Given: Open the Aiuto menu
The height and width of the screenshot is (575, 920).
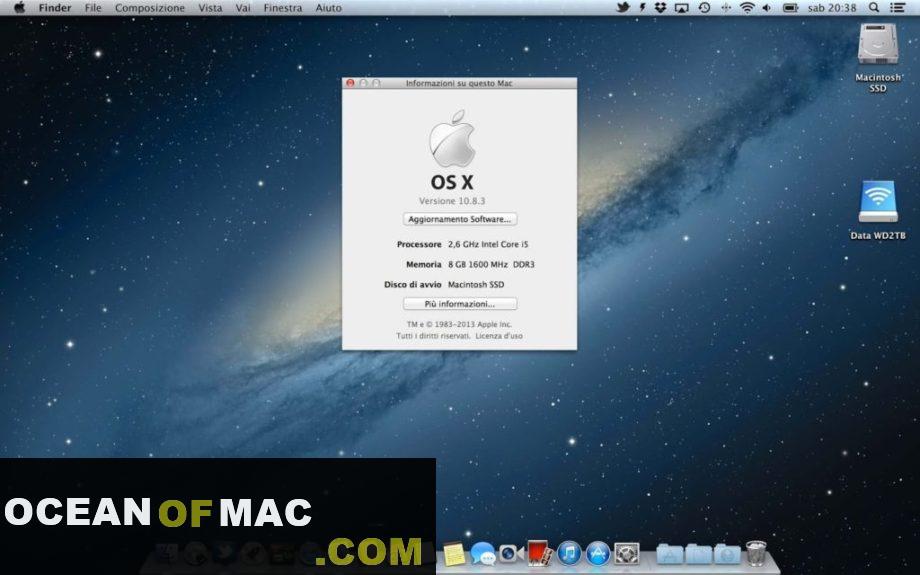Looking at the screenshot, I should coord(328,8).
